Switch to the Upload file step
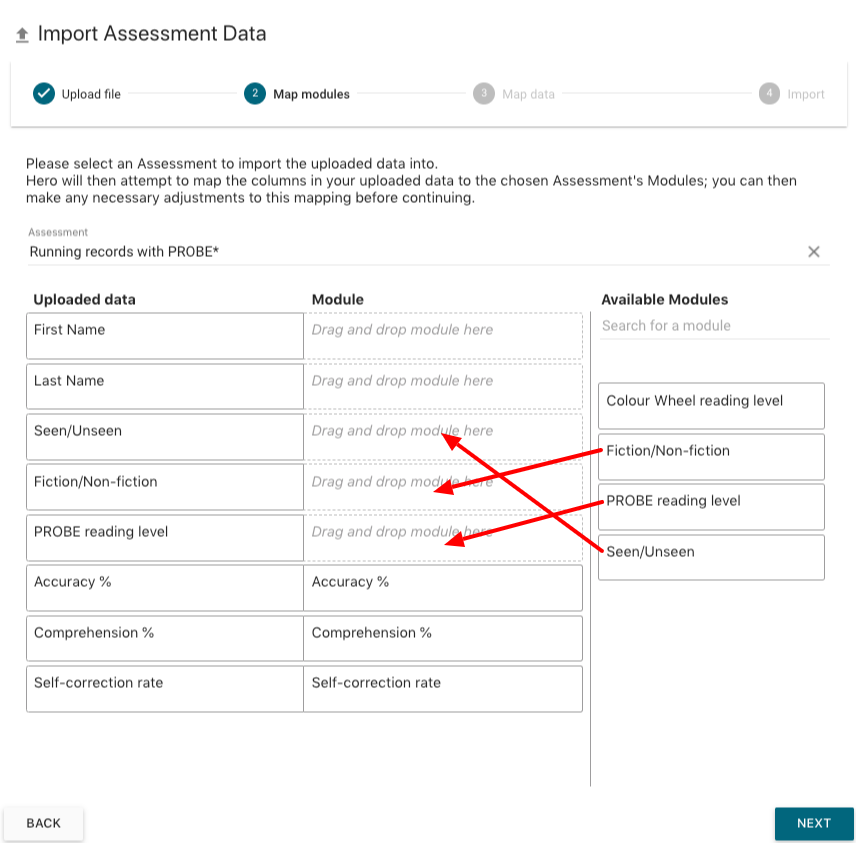 [x=95, y=93]
